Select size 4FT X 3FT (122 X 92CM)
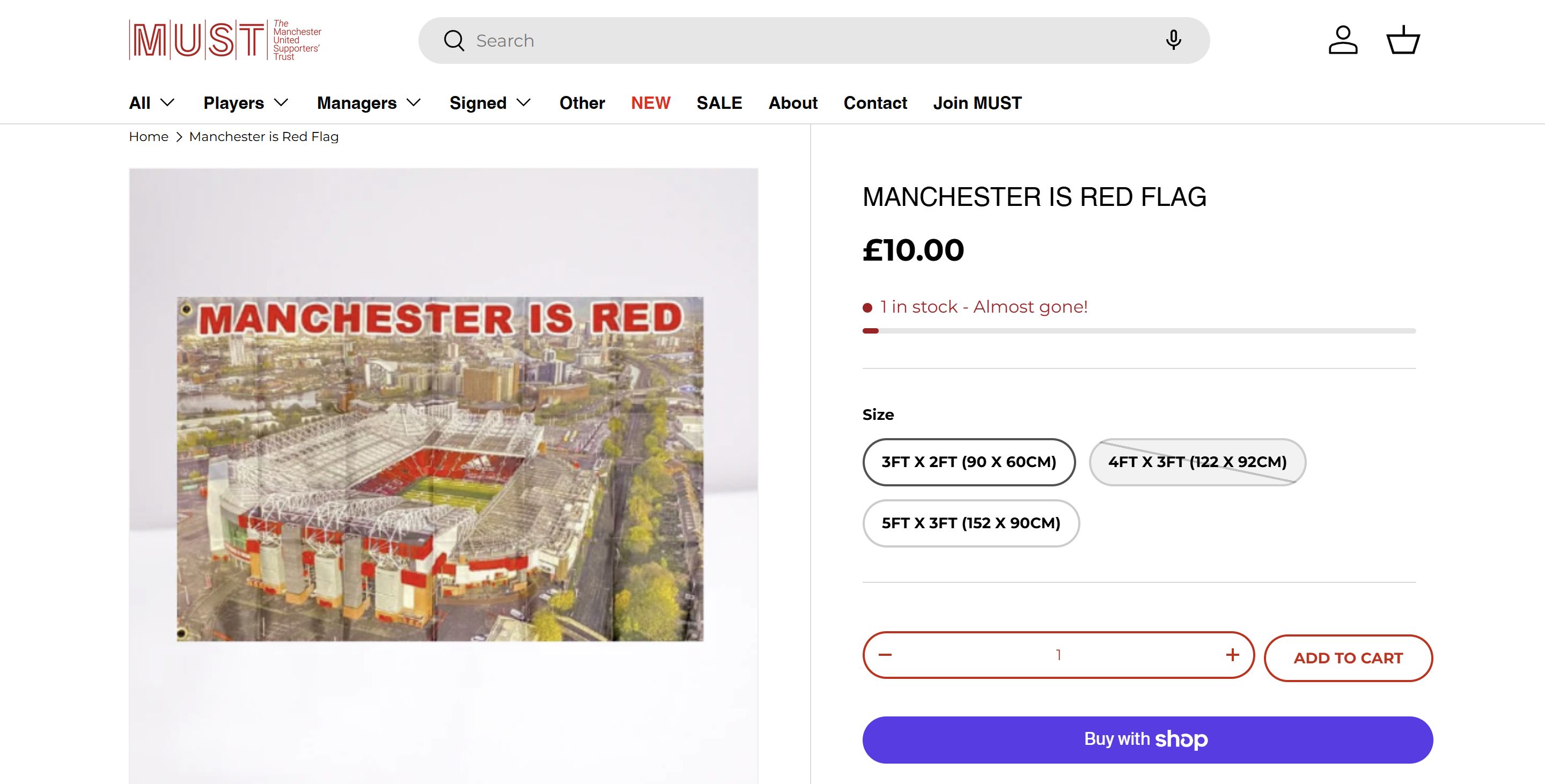Image resolution: width=1545 pixels, height=784 pixels. (x=1196, y=462)
